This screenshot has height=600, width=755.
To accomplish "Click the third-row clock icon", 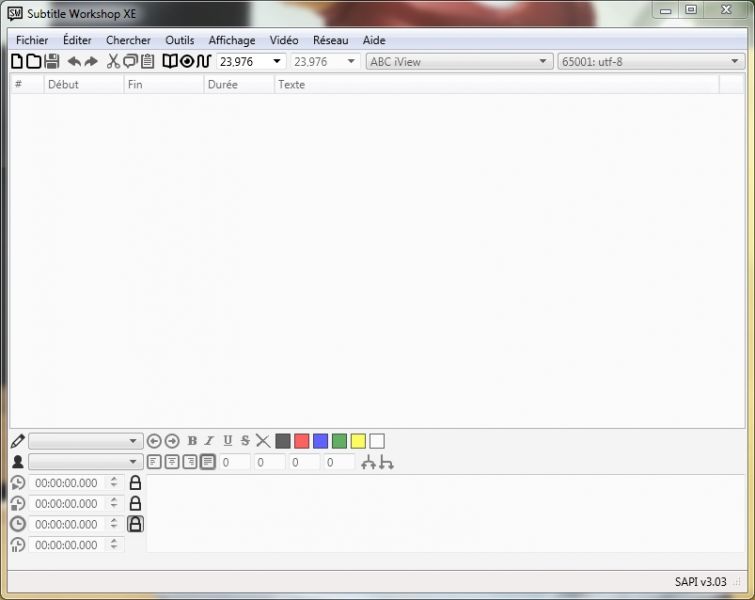I will coord(18,524).
